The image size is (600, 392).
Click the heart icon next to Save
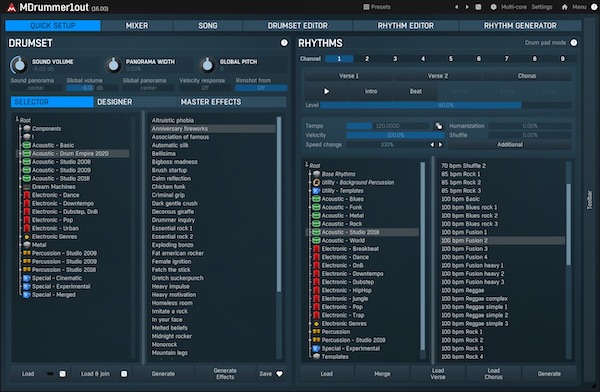[280, 374]
